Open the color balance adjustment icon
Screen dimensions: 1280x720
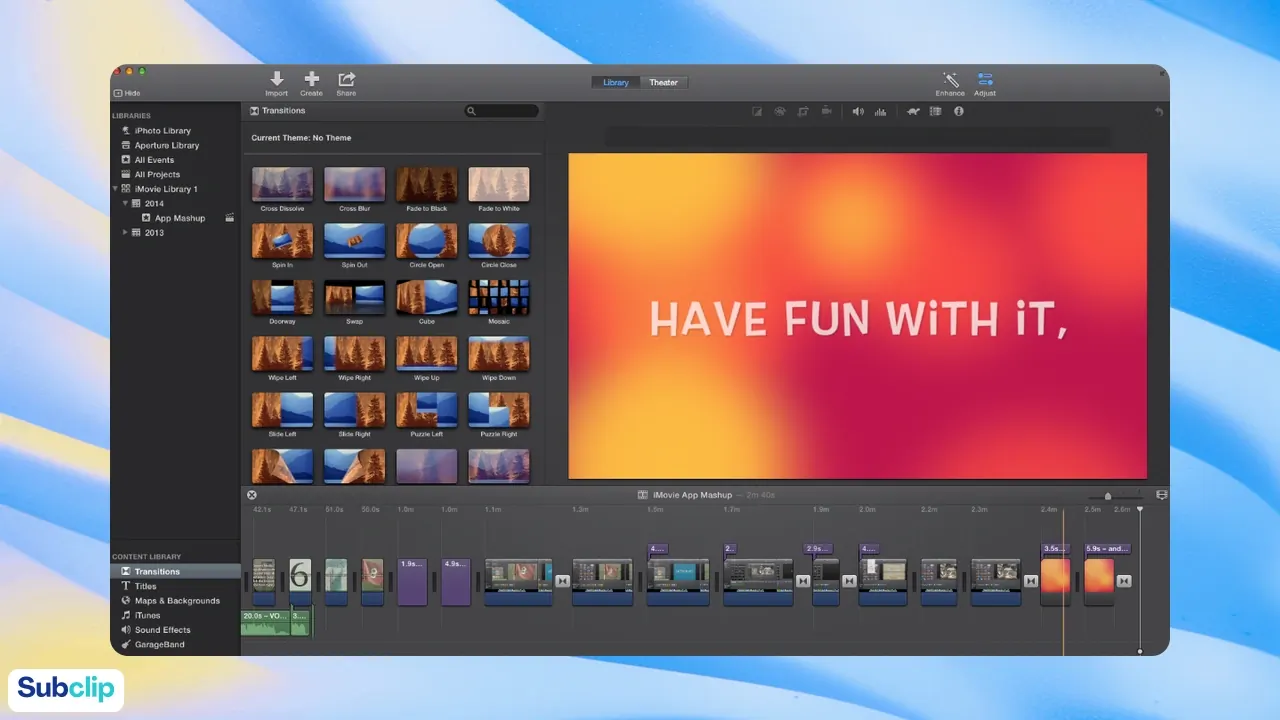pyautogui.click(x=757, y=112)
